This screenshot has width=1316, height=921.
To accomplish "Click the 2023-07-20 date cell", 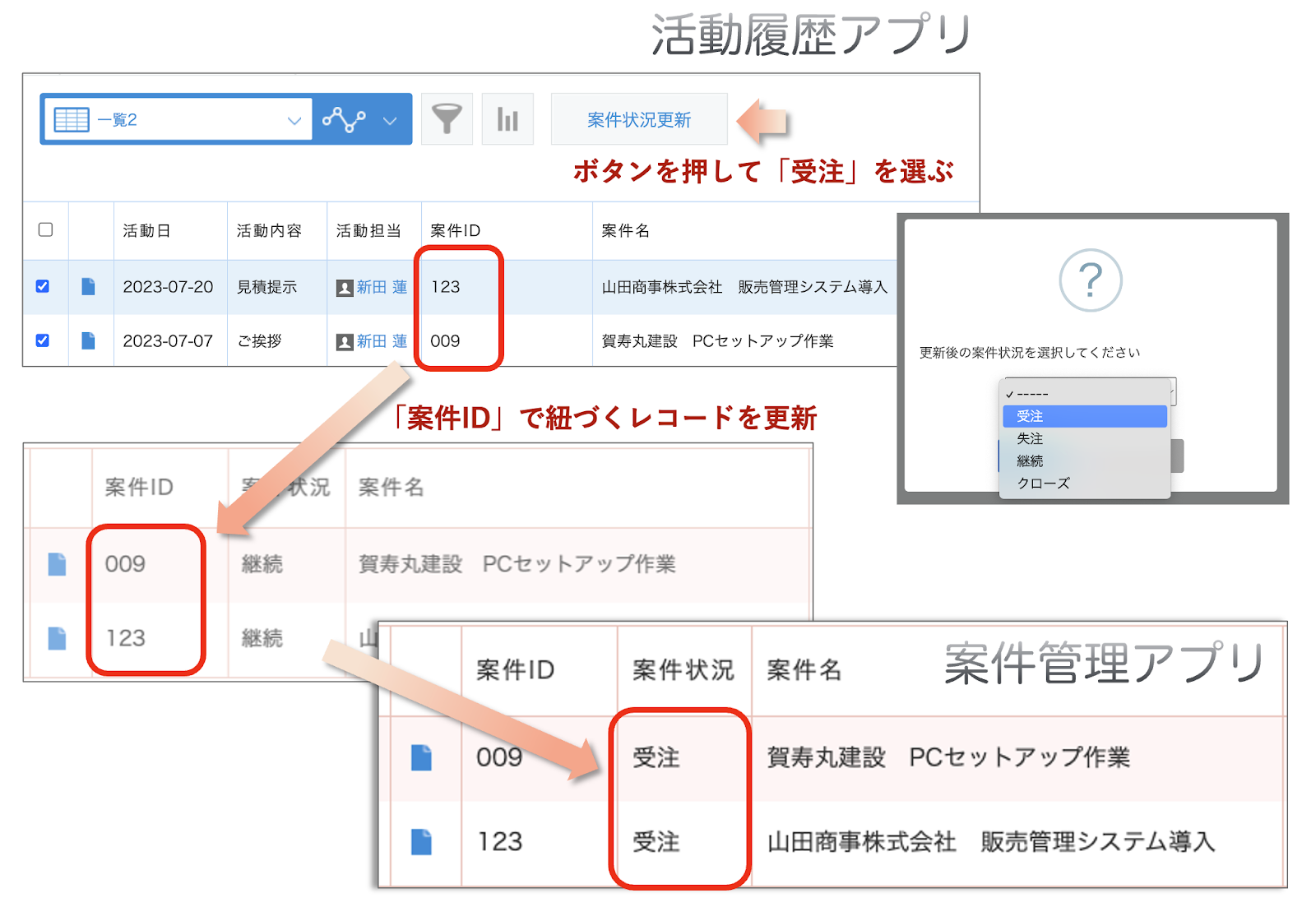I will coord(168,287).
